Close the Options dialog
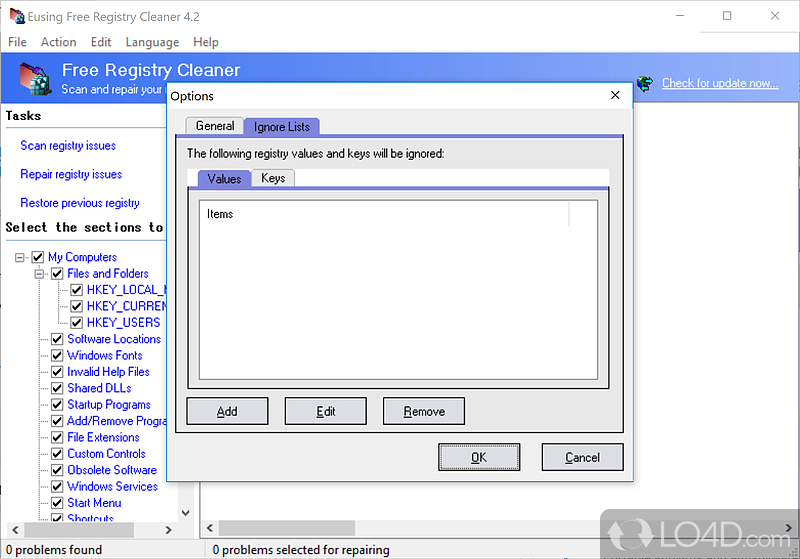This screenshot has width=800, height=559. [x=615, y=95]
